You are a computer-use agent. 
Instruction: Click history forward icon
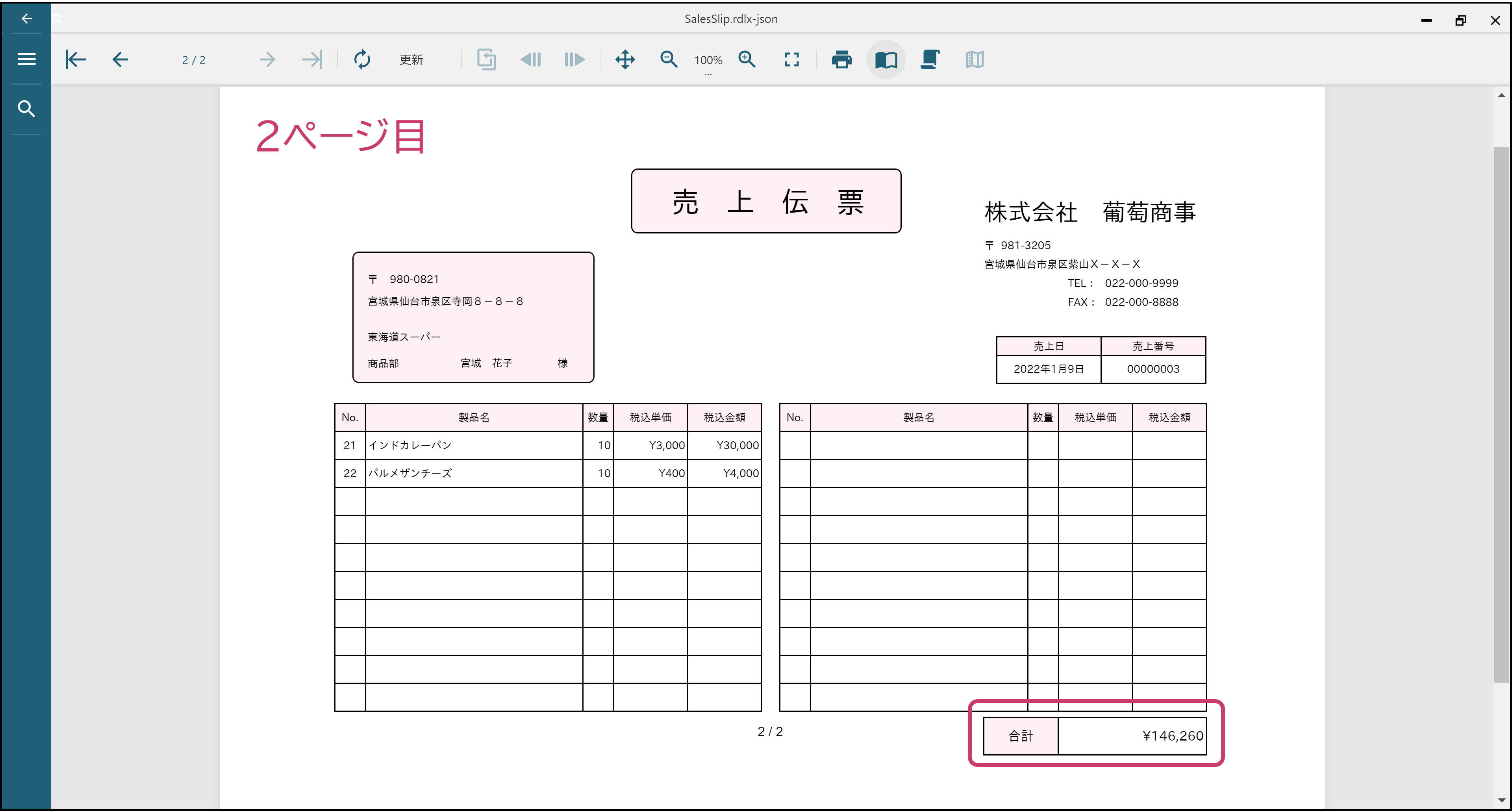tap(574, 59)
